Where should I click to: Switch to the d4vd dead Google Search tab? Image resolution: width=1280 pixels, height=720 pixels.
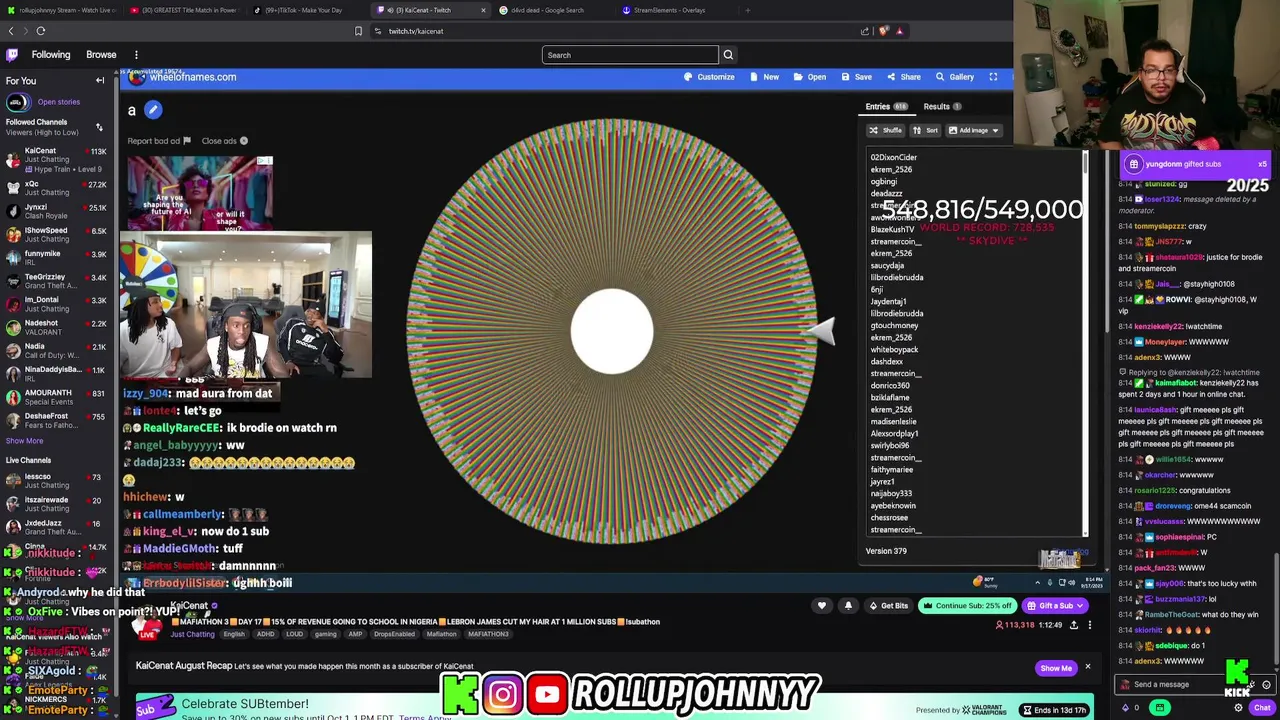[548, 10]
